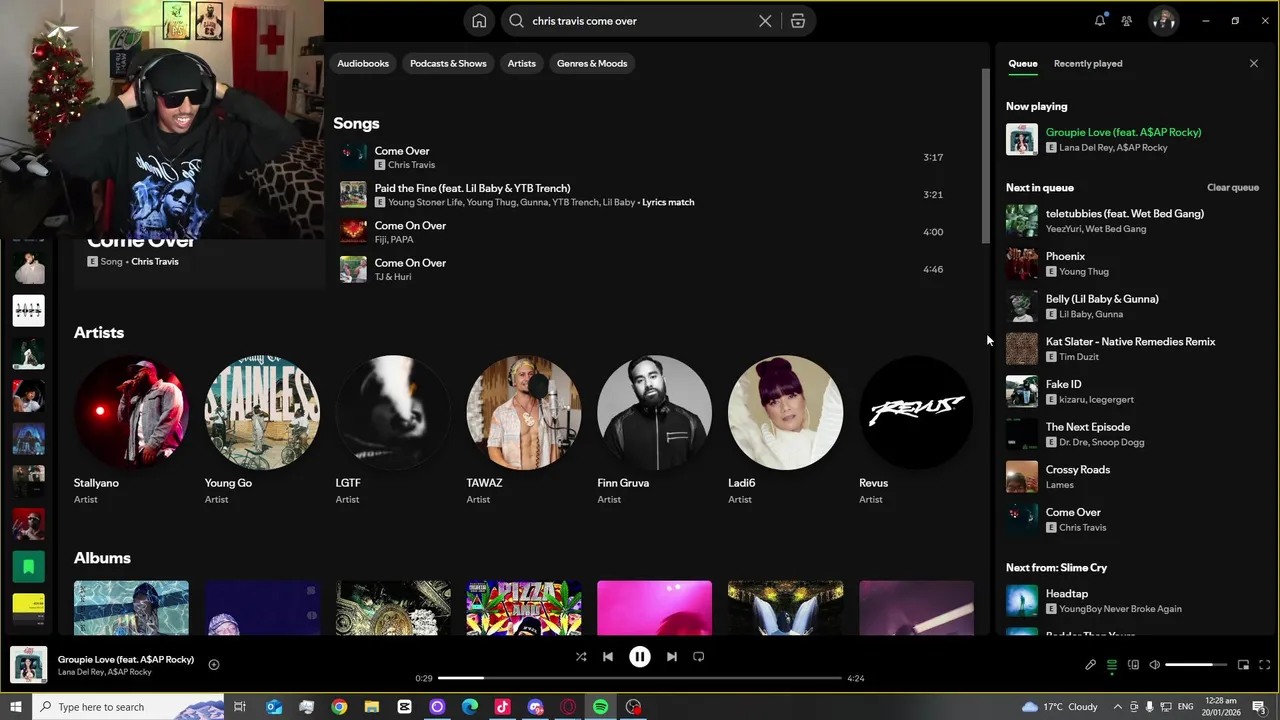
Task: Select Belly (Lil Baby & Gunna) in queue
Action: pyautogui.click(x=1133, y=306)
